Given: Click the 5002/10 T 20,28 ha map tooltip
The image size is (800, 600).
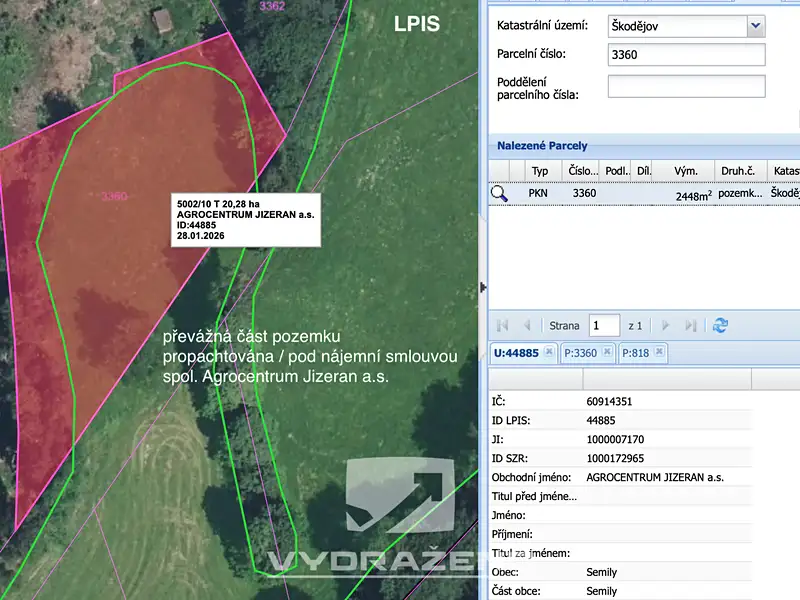Looking at the screenshot, I should click(246, 220).
